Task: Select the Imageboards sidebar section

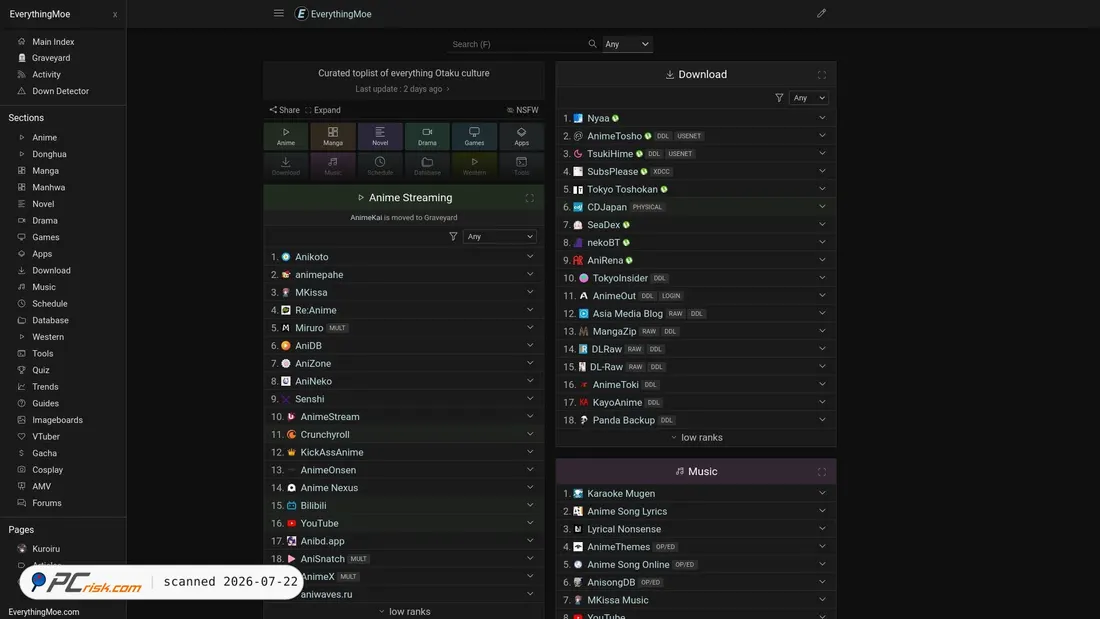Action: (57, 420)
